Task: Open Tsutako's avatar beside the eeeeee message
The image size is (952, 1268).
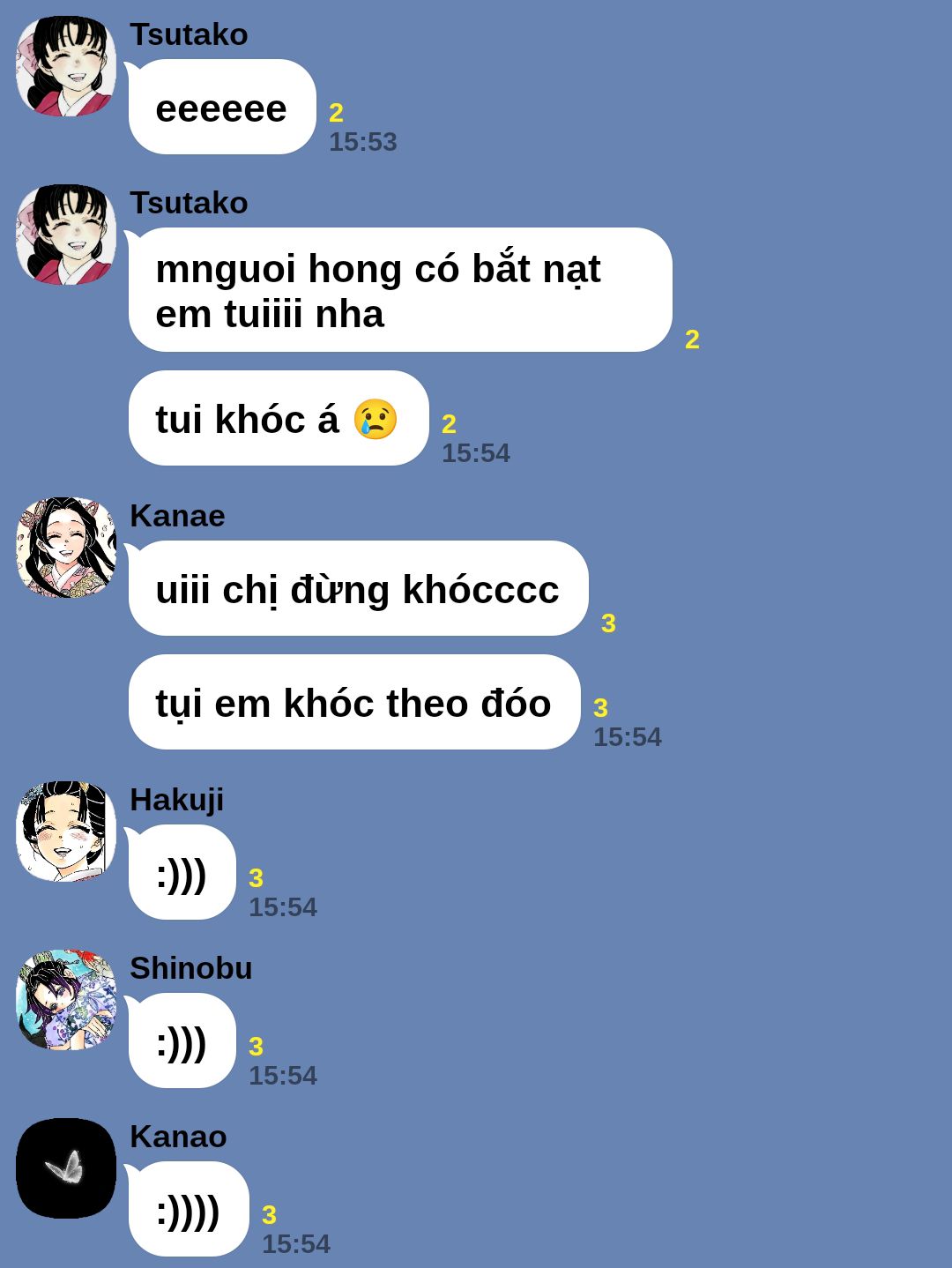Action: pyautogui.click(x=66, y=66)
